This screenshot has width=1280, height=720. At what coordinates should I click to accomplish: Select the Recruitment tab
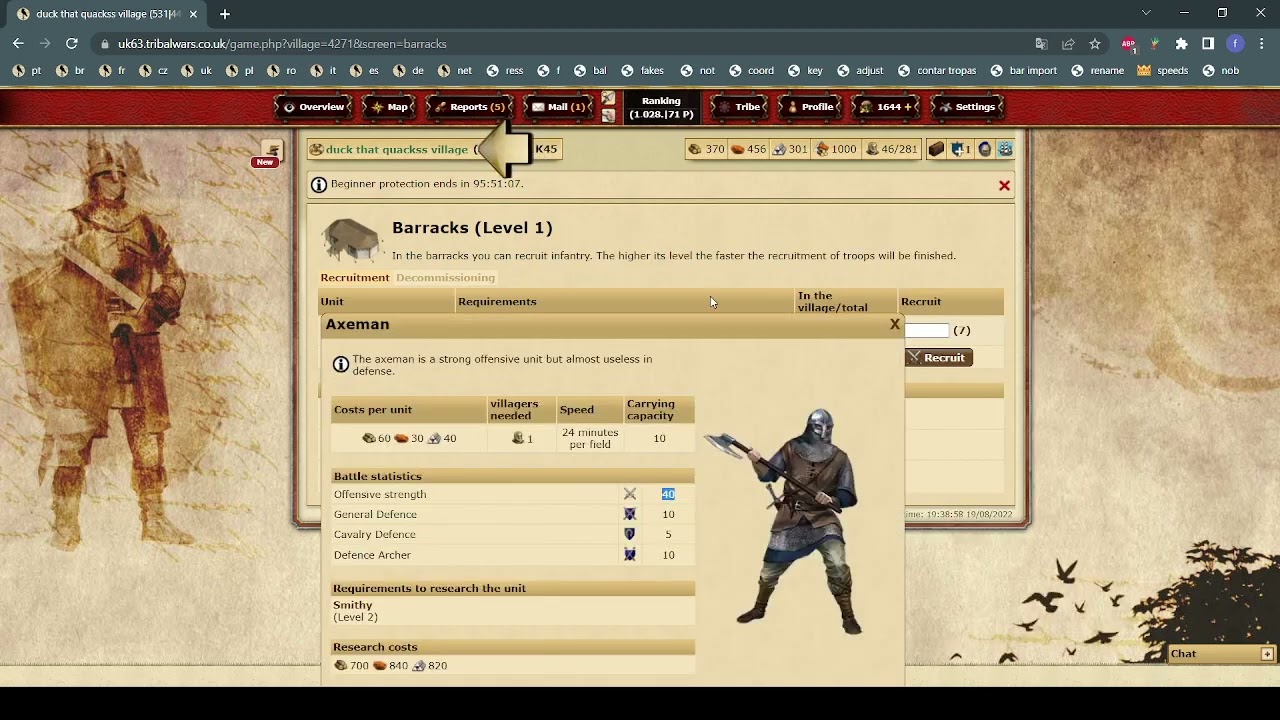[355, 278]
